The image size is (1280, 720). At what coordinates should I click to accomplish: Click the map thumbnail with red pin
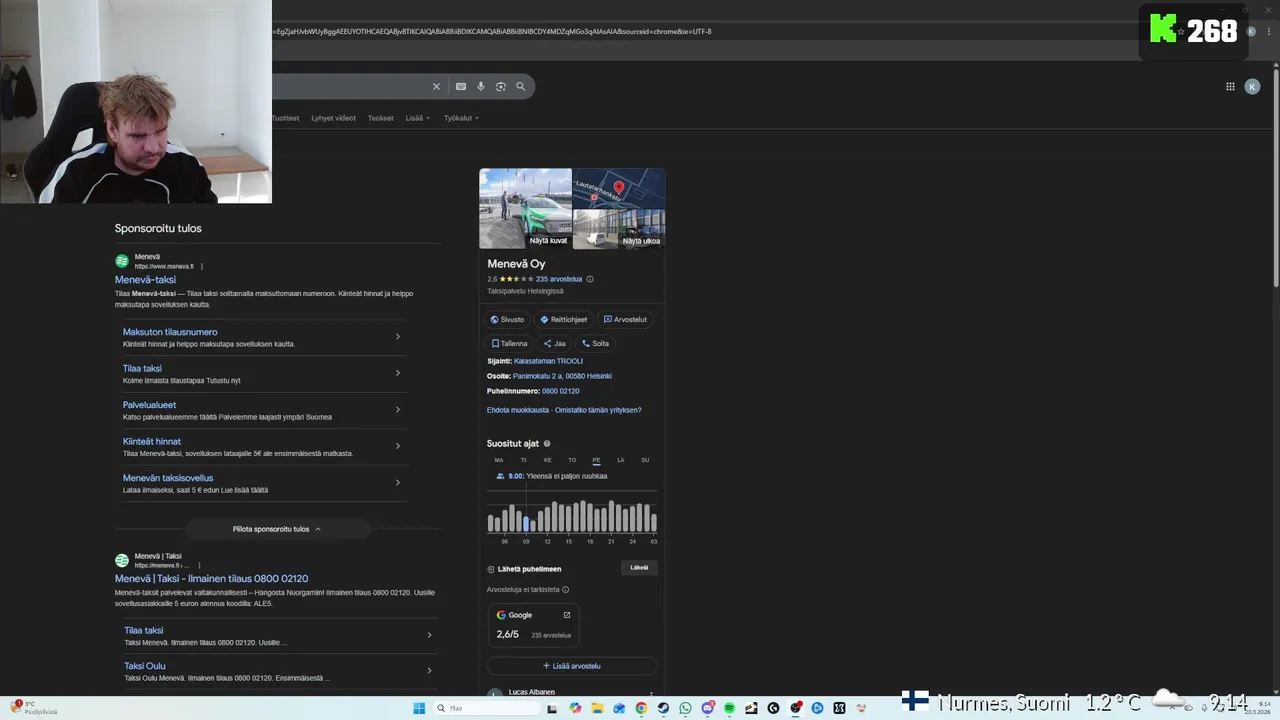[x=619, y=188]
